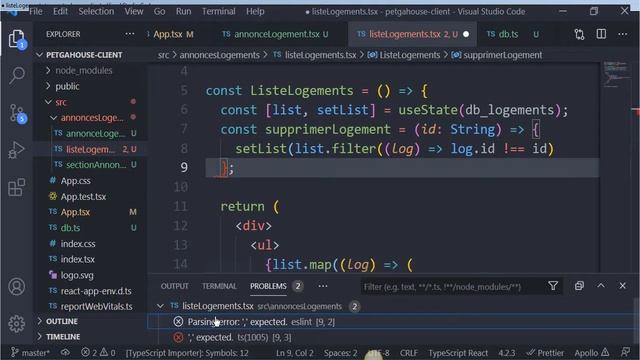Open the View menu
The image size is (640, 360).
pyautogui.click(x=134, y=11)
